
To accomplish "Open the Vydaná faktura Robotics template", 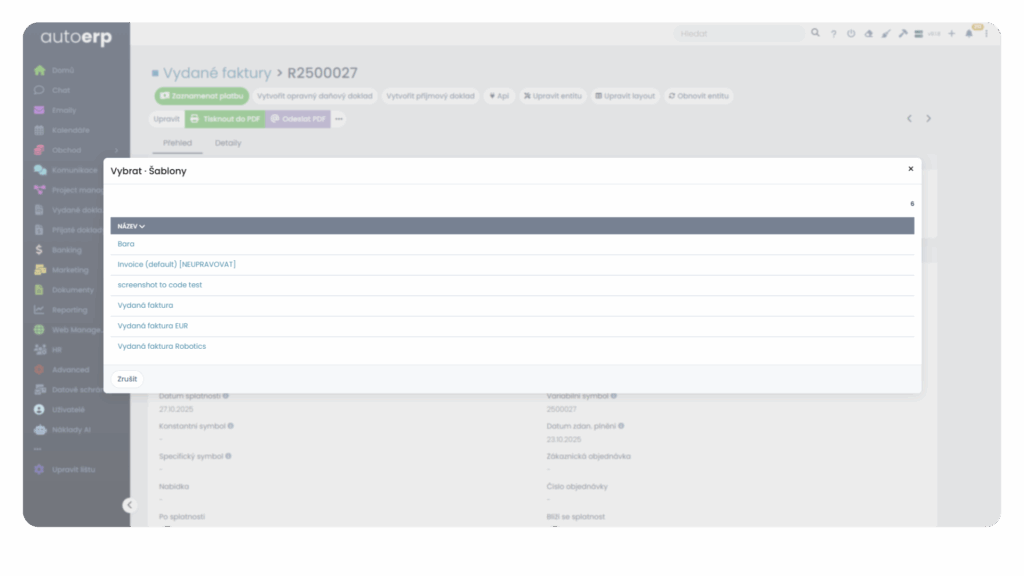I will pyautogui.click(x=161, y=346).
